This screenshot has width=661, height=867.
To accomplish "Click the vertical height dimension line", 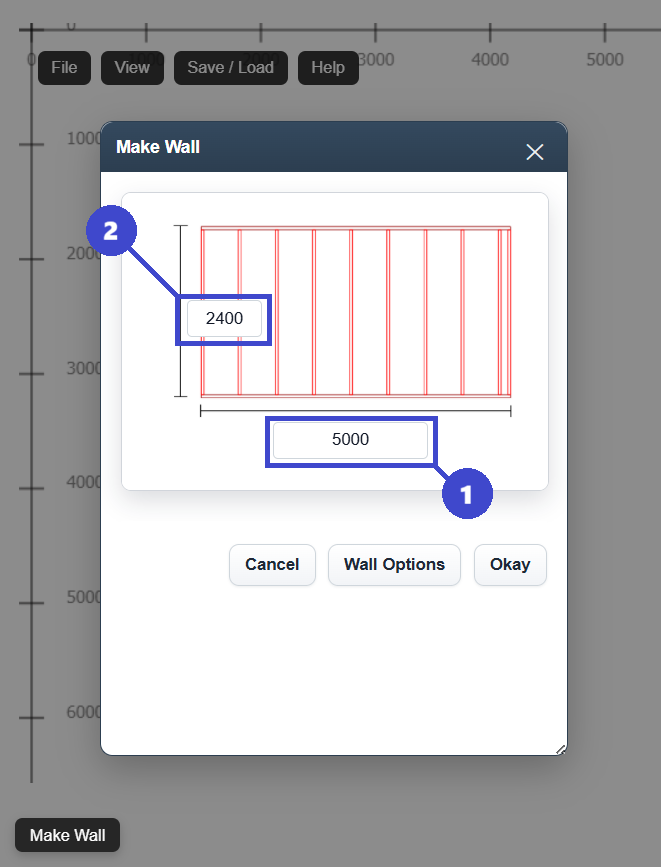I will pyautogui.click(x=180, y=312).
